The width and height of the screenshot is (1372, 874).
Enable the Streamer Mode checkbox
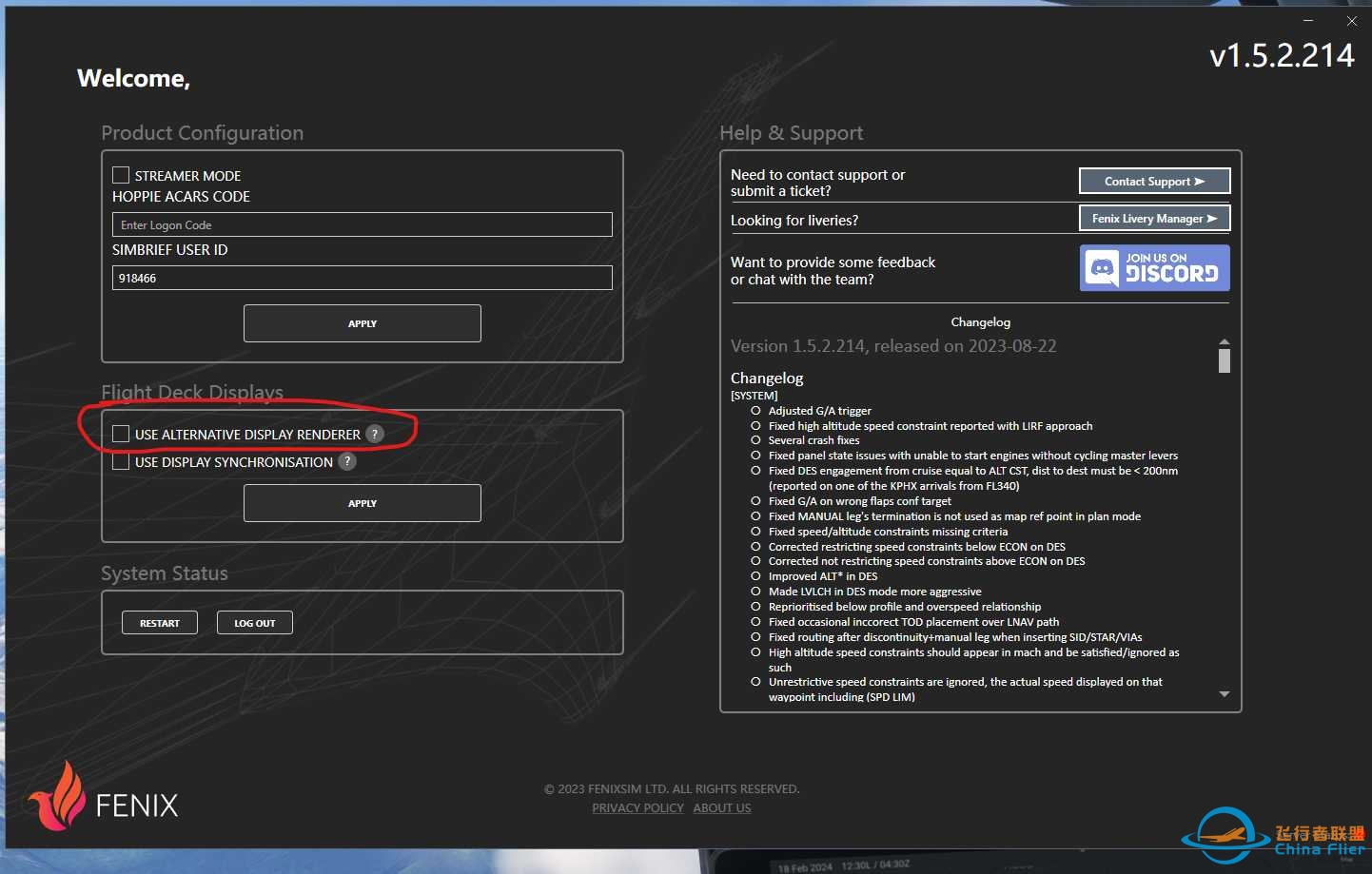click(121, 175)
